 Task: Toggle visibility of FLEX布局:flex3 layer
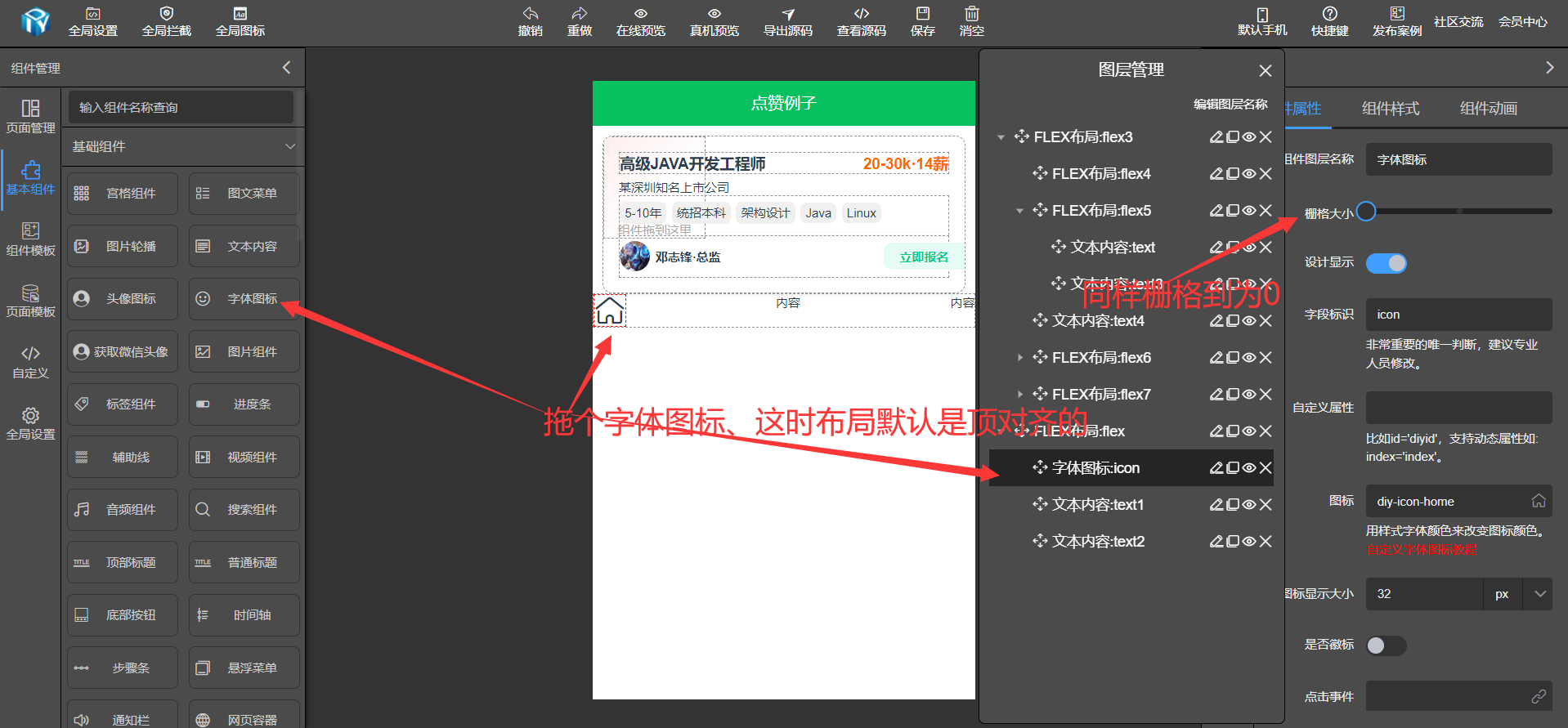[x=1249, y=136]
